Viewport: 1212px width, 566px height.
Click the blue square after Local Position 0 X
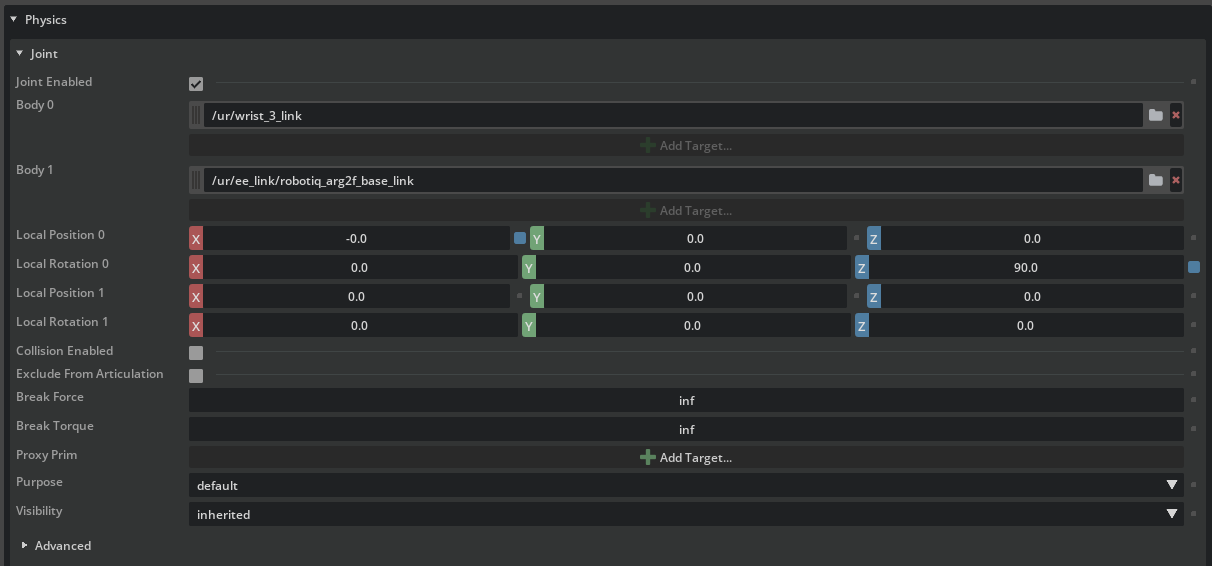pyautogui.click(x=519, y=239)
